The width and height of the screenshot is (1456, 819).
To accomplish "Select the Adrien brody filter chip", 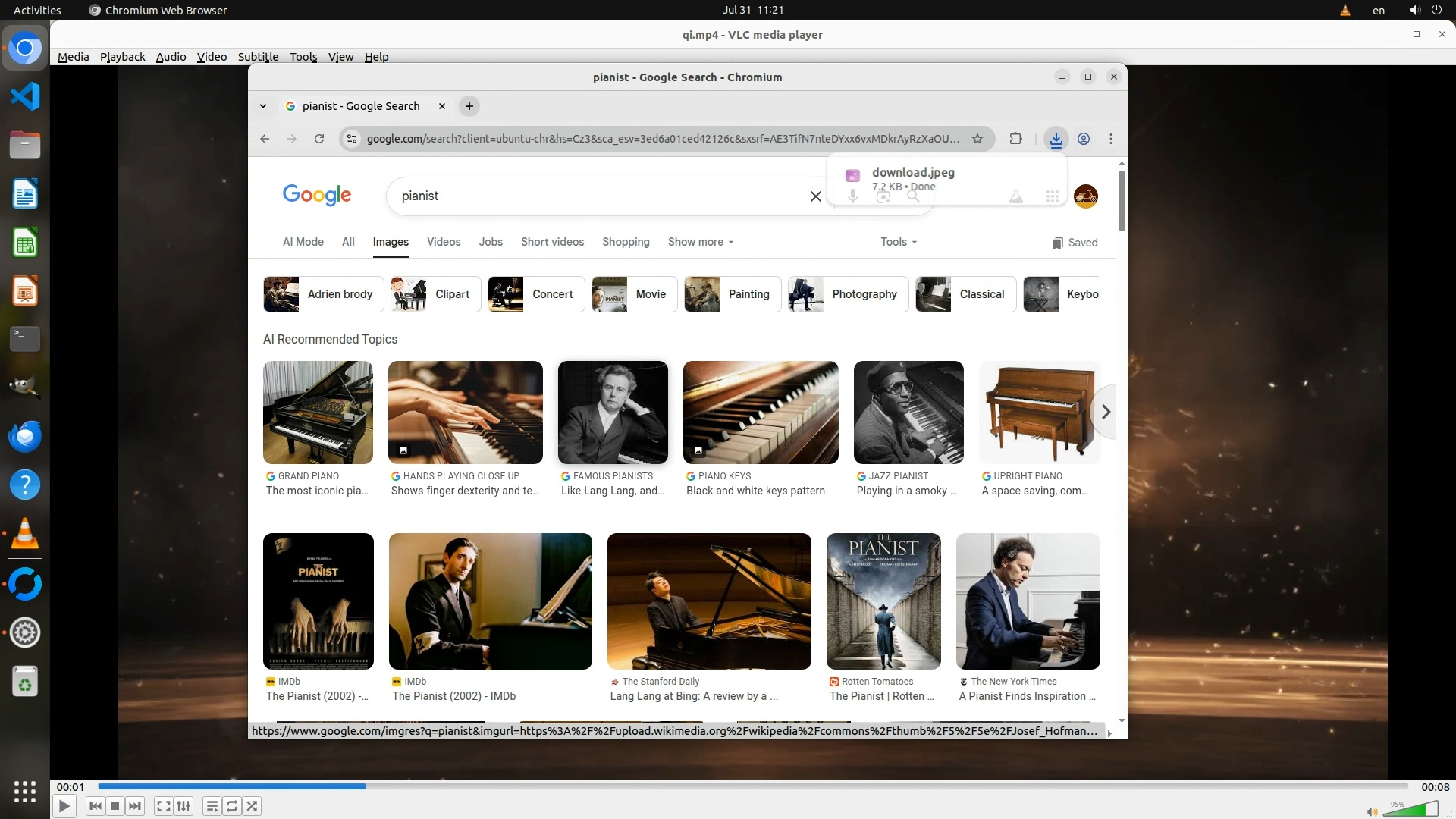I will (319, 294).
